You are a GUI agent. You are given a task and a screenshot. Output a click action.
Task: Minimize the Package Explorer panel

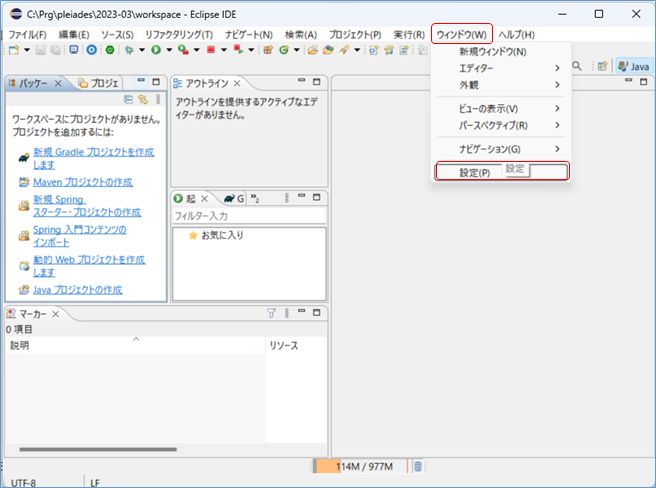[x=141, y=80]
